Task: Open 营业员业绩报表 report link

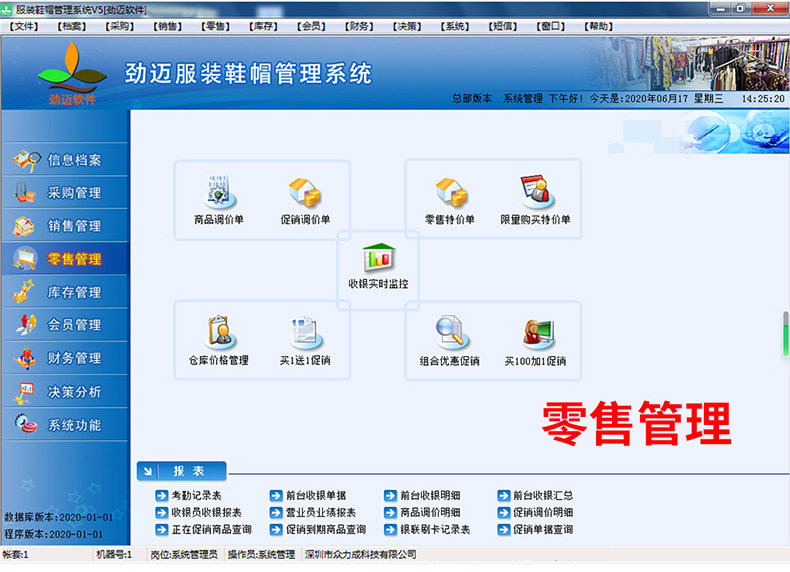Action: click(321, 513)
